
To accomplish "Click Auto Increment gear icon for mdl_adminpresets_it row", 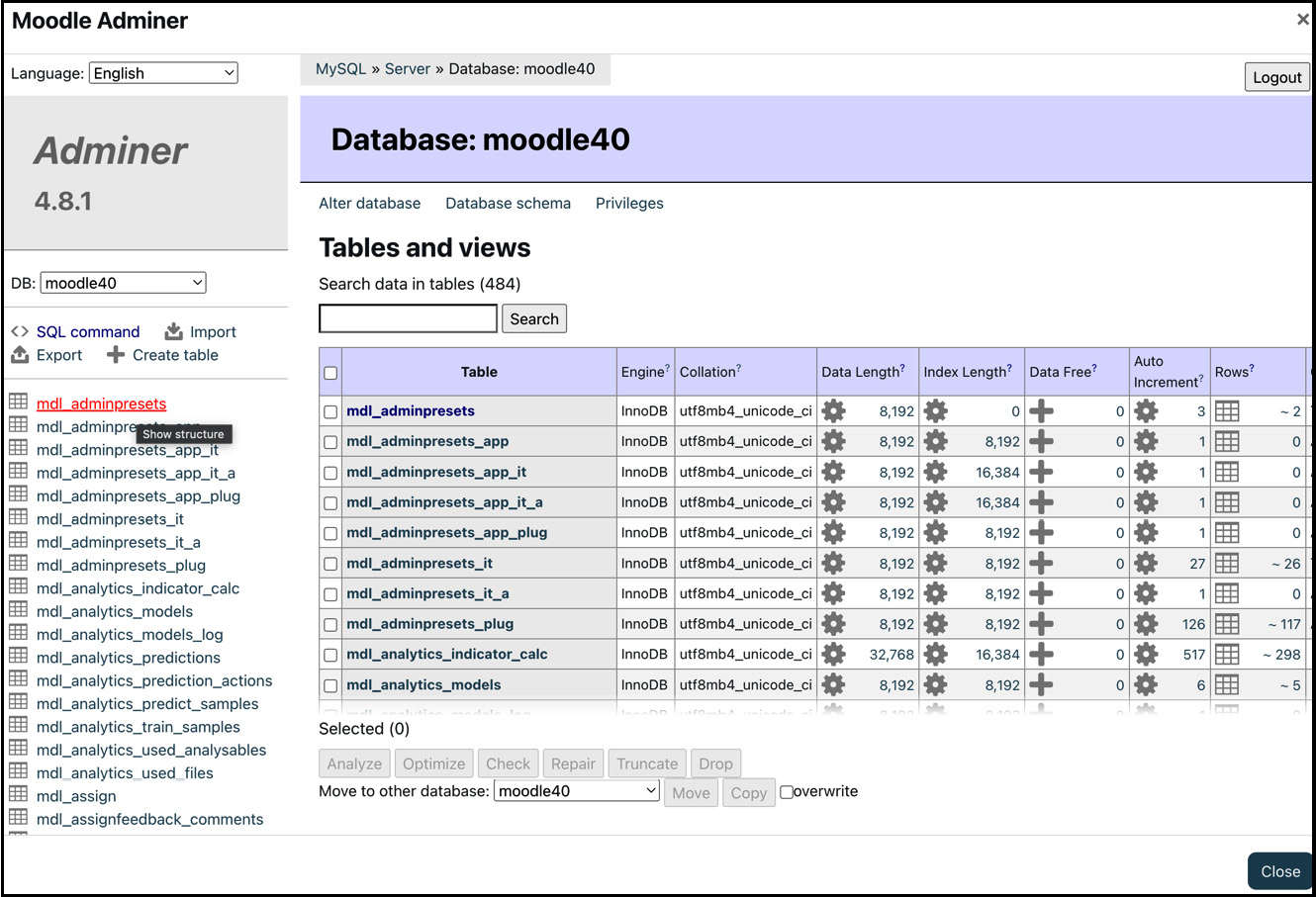I will click(1146, 563).
